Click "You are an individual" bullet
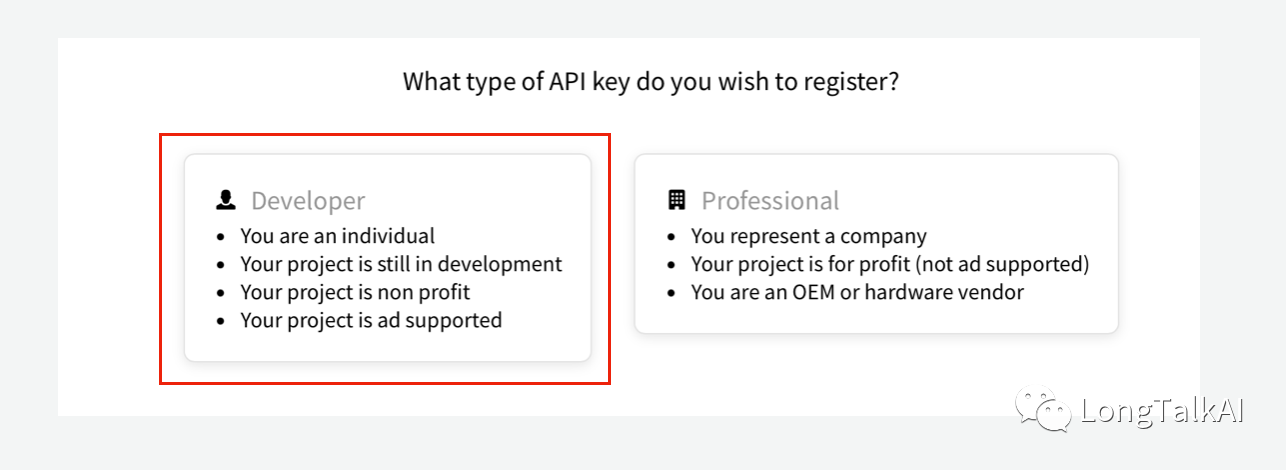1286x470 pixels. point(338,237)
